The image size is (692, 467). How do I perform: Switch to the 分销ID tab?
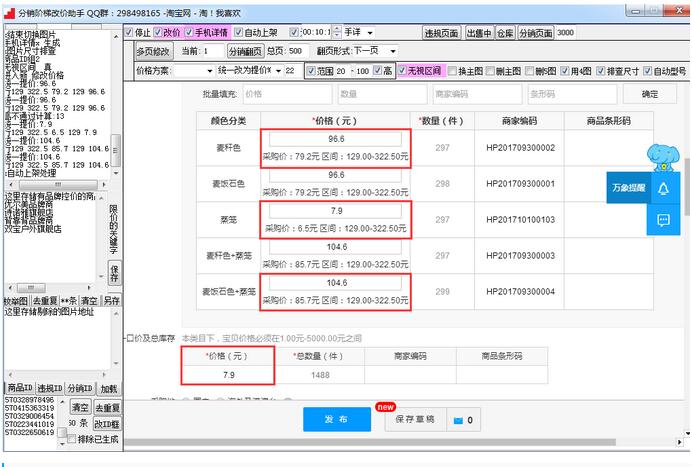(x=79, y=388)
